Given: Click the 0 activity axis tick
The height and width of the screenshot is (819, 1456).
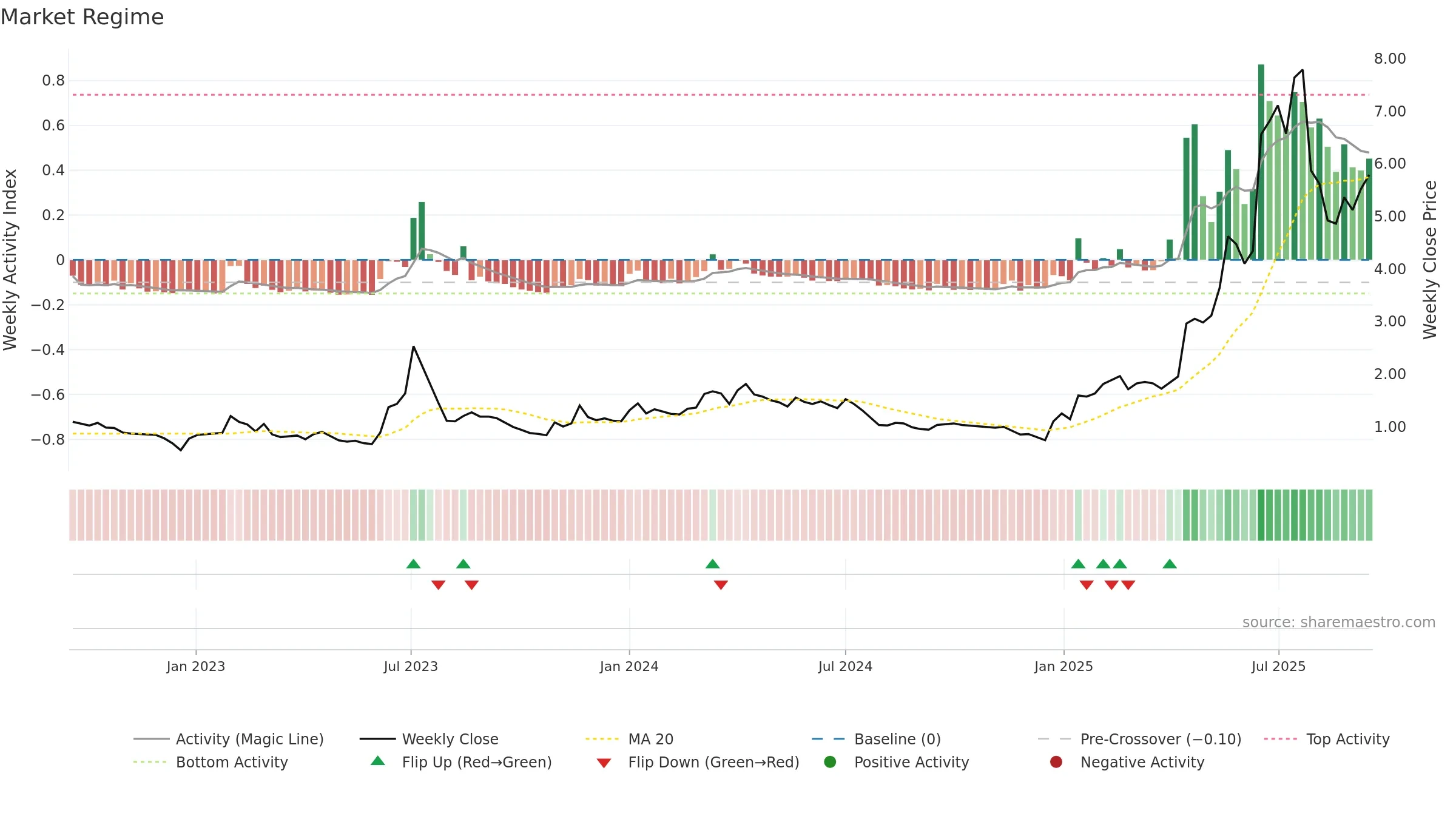Looking at the screenshot, I should [60, 260].
